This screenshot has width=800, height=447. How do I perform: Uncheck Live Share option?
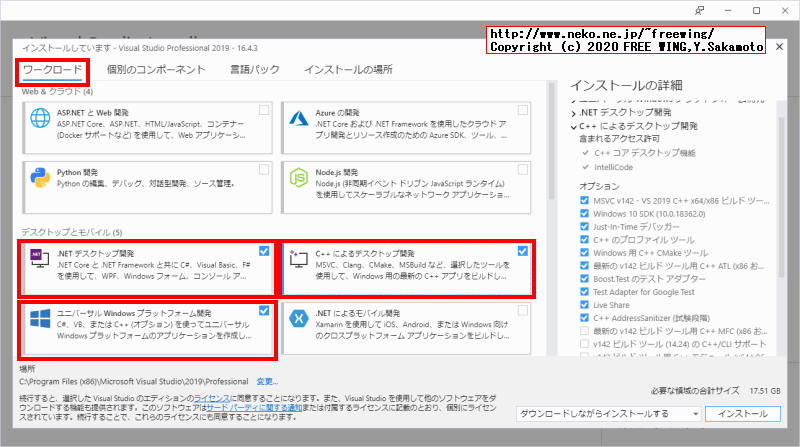584,305
